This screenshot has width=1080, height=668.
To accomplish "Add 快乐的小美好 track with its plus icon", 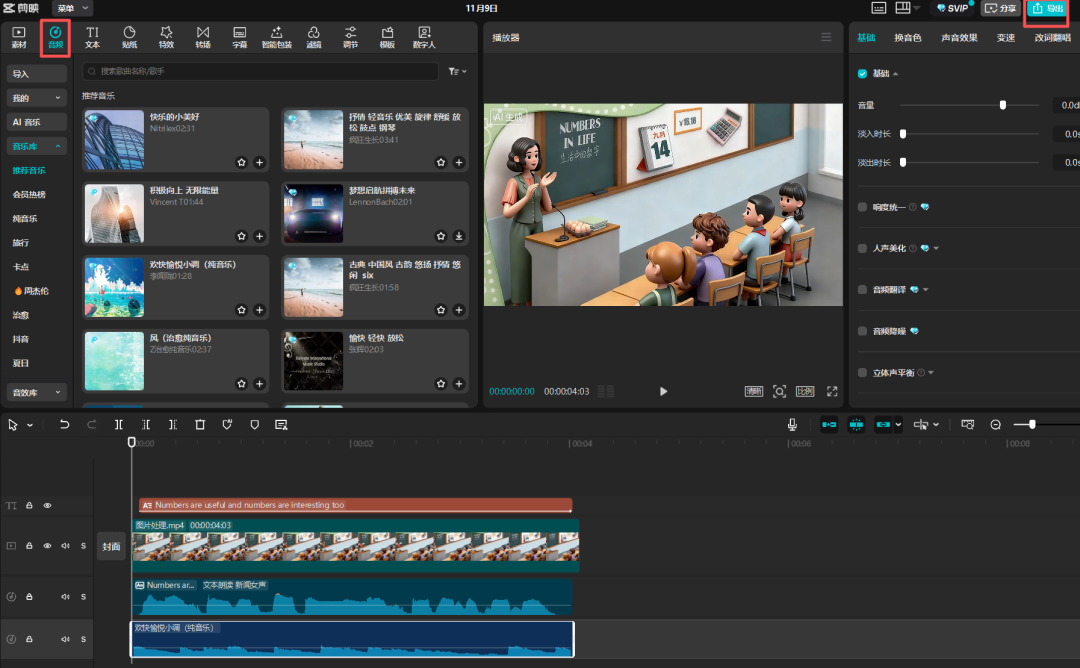I will [x=259, y=162].
